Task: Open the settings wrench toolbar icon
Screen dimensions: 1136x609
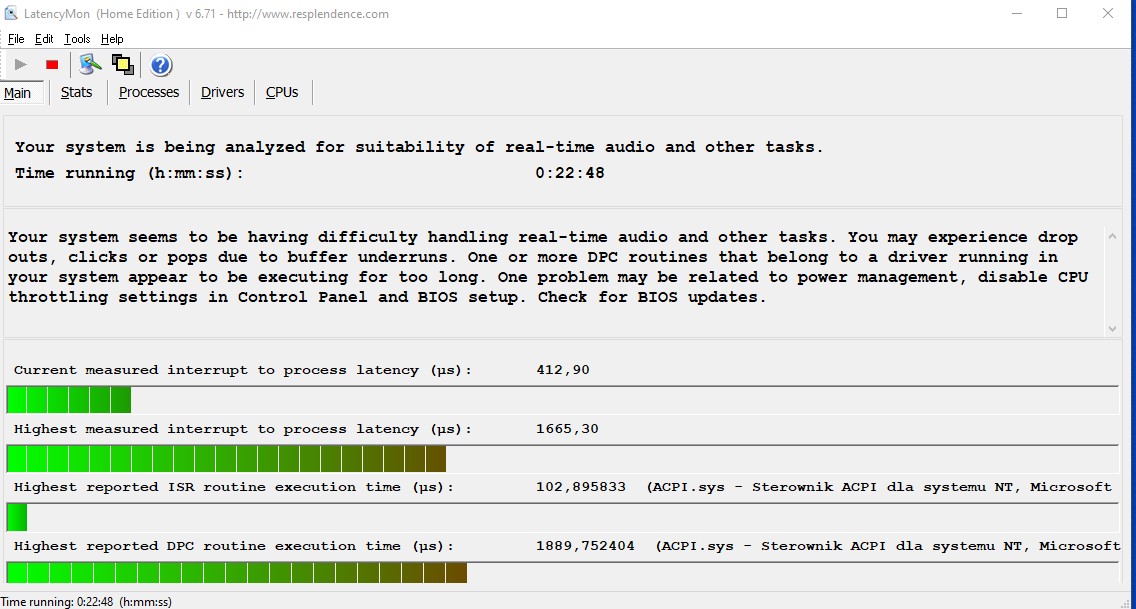Action: (x=89, y=64)
